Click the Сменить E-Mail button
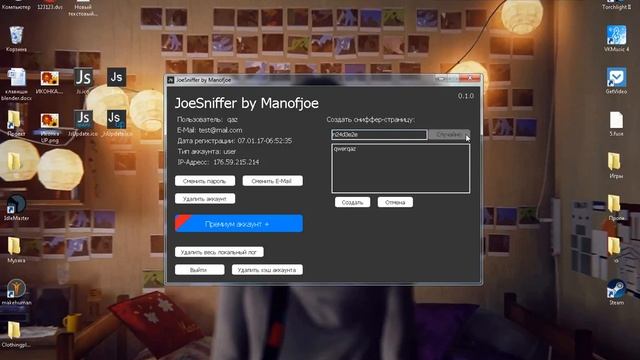The image size is (640, 360). tap(272, 181)
